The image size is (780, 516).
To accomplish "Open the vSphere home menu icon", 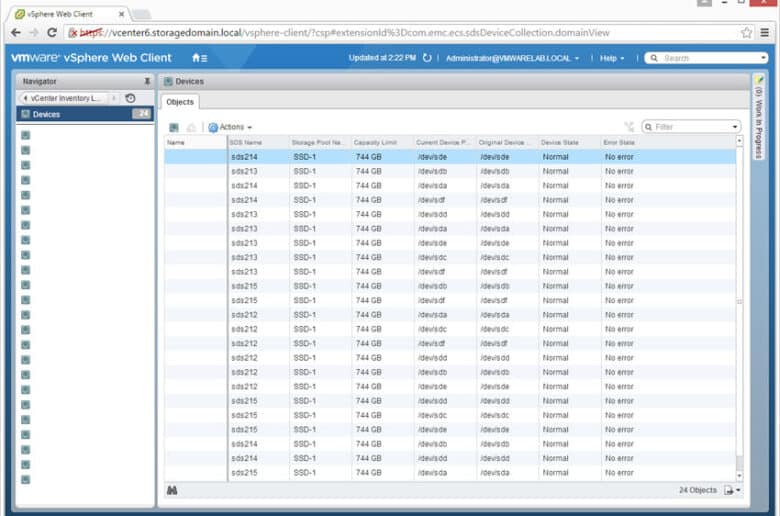I will (199, 58).
